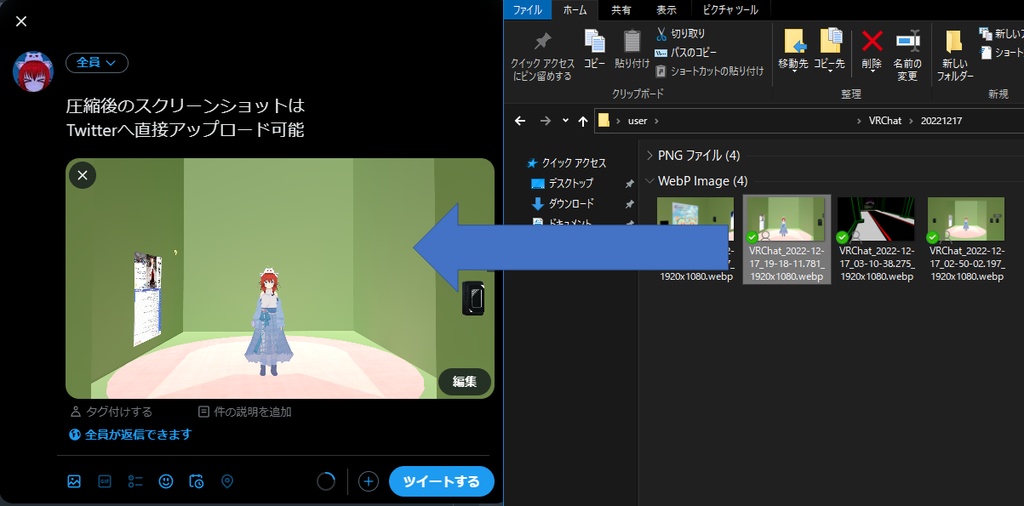Click the attached image preview in the tweet
The width and height of the screenshot is (1024, 506).
tap(280, 278)
